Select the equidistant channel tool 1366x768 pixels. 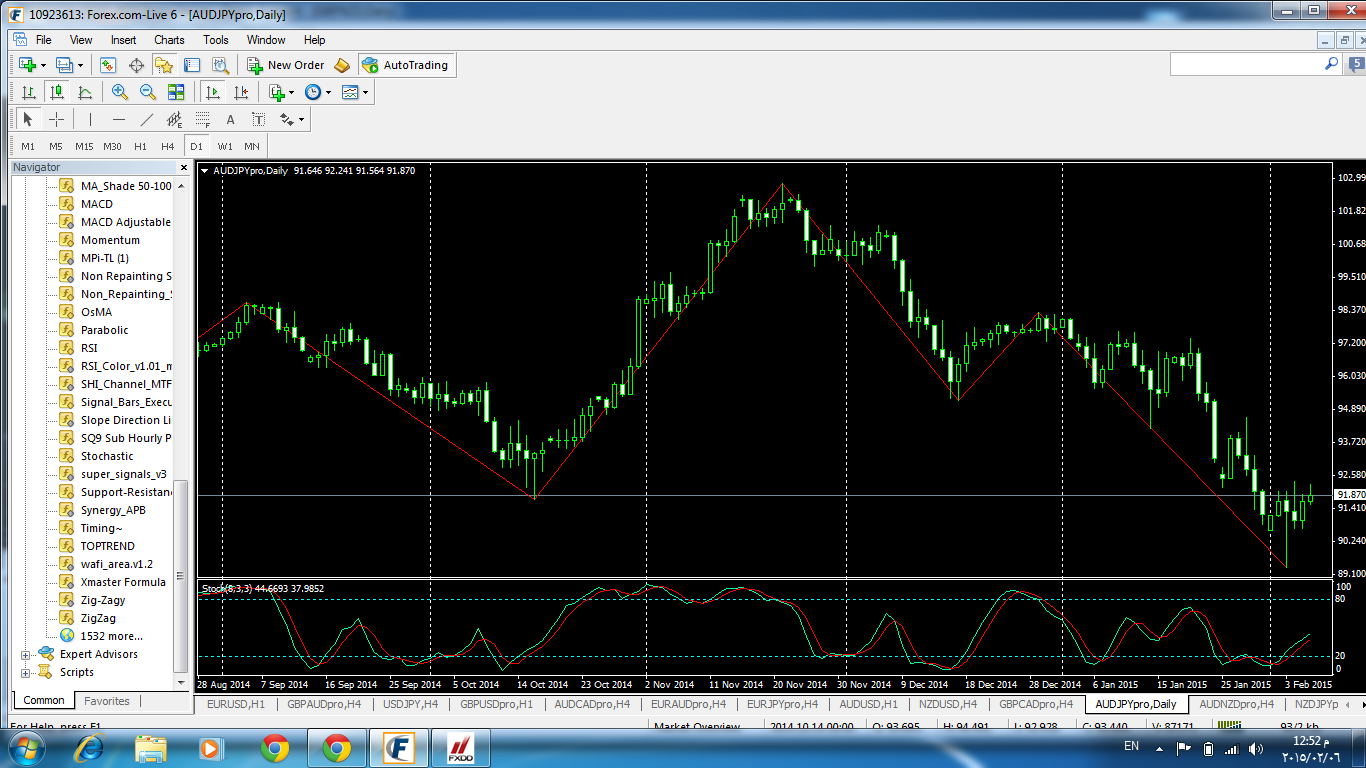[175, 119]
